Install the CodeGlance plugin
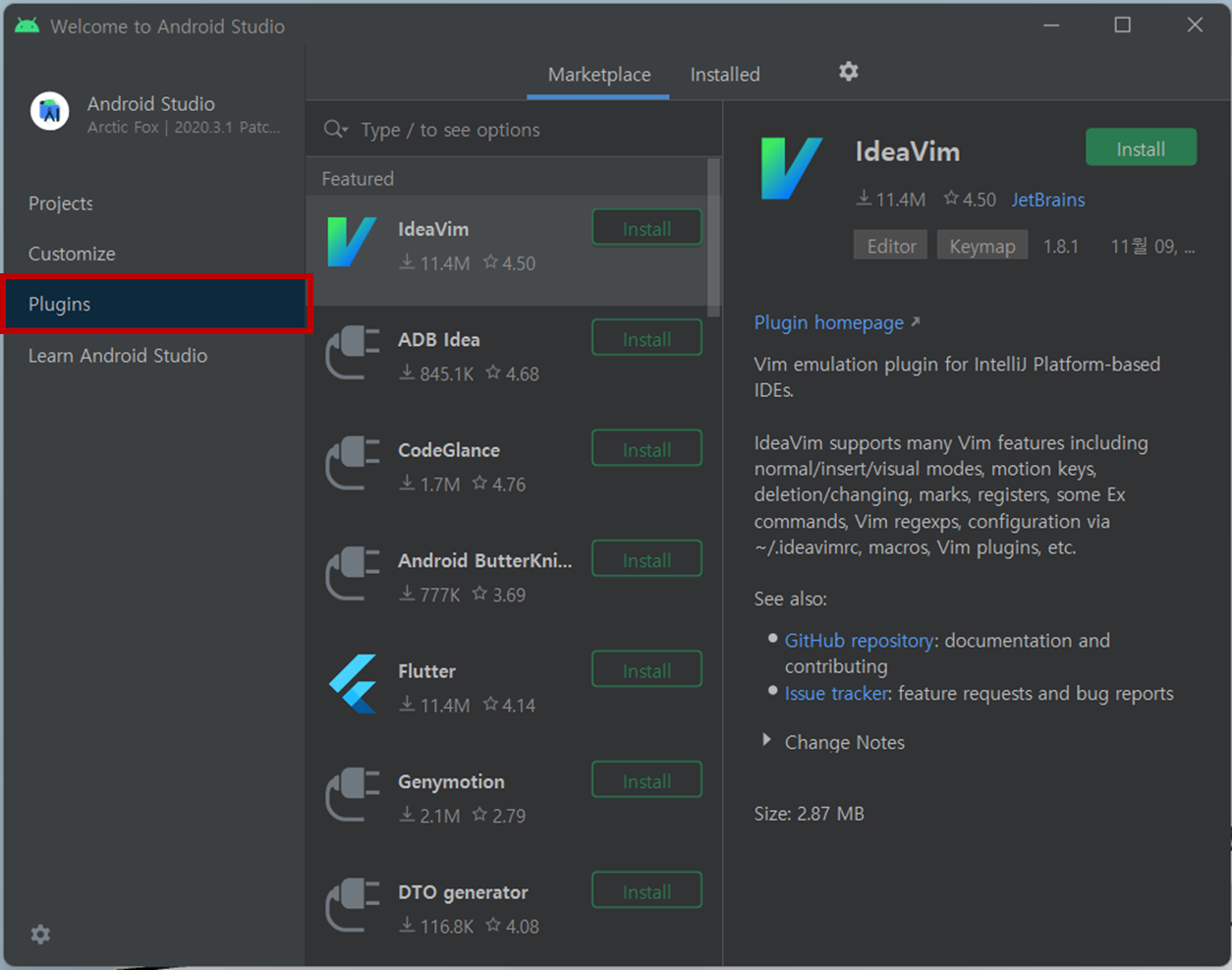This screenshot has width=1232, height=970. click(646, 449)
